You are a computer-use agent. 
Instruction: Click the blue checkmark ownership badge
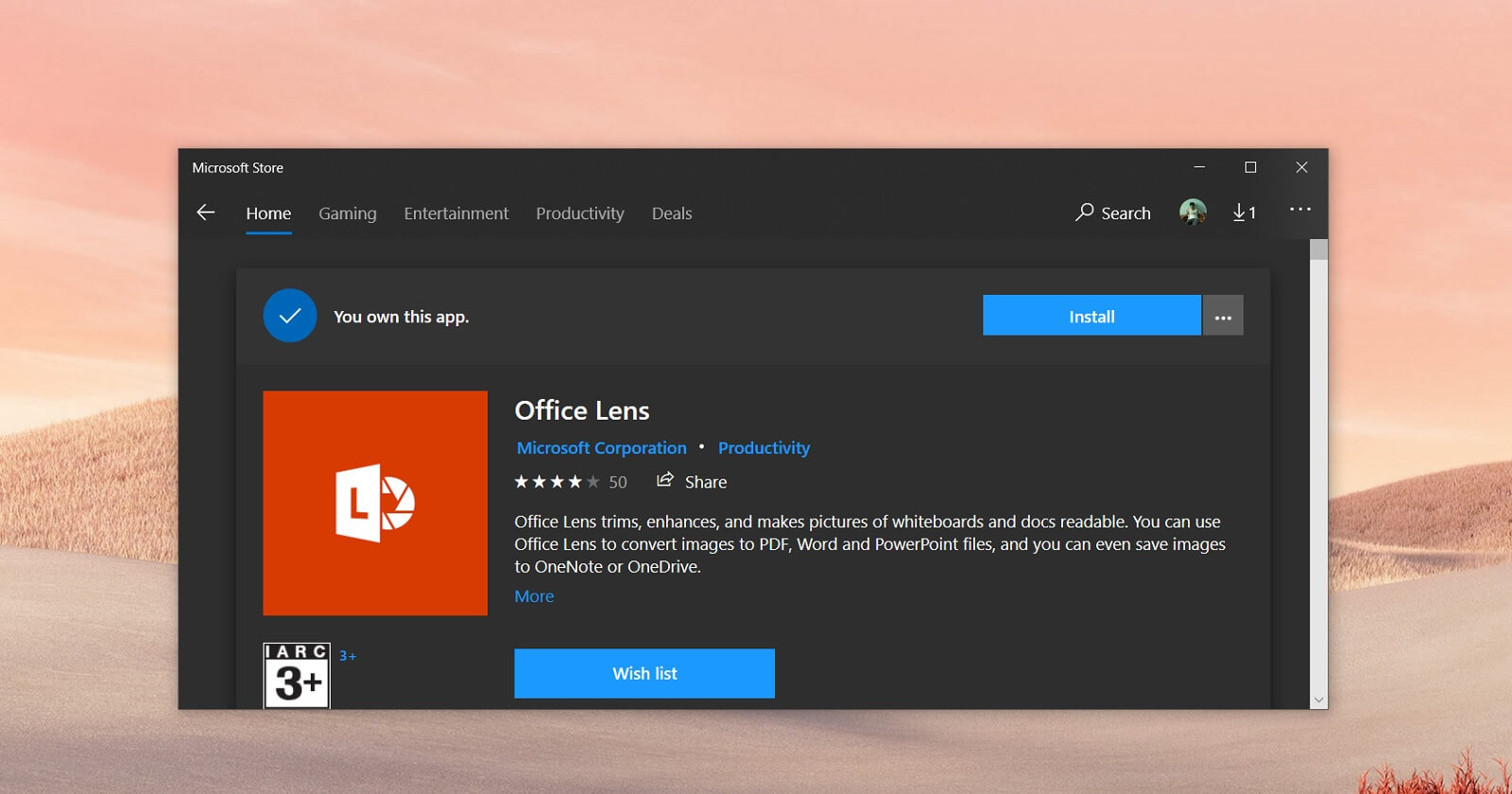point(290,316)
